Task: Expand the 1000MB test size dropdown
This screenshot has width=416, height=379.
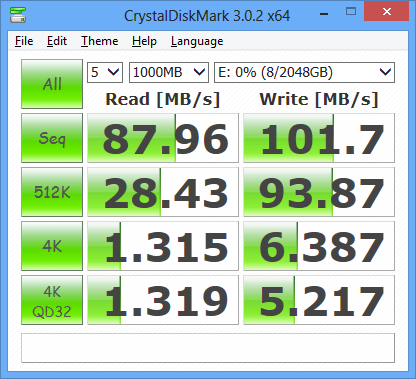Action: (x=169, y=72)
